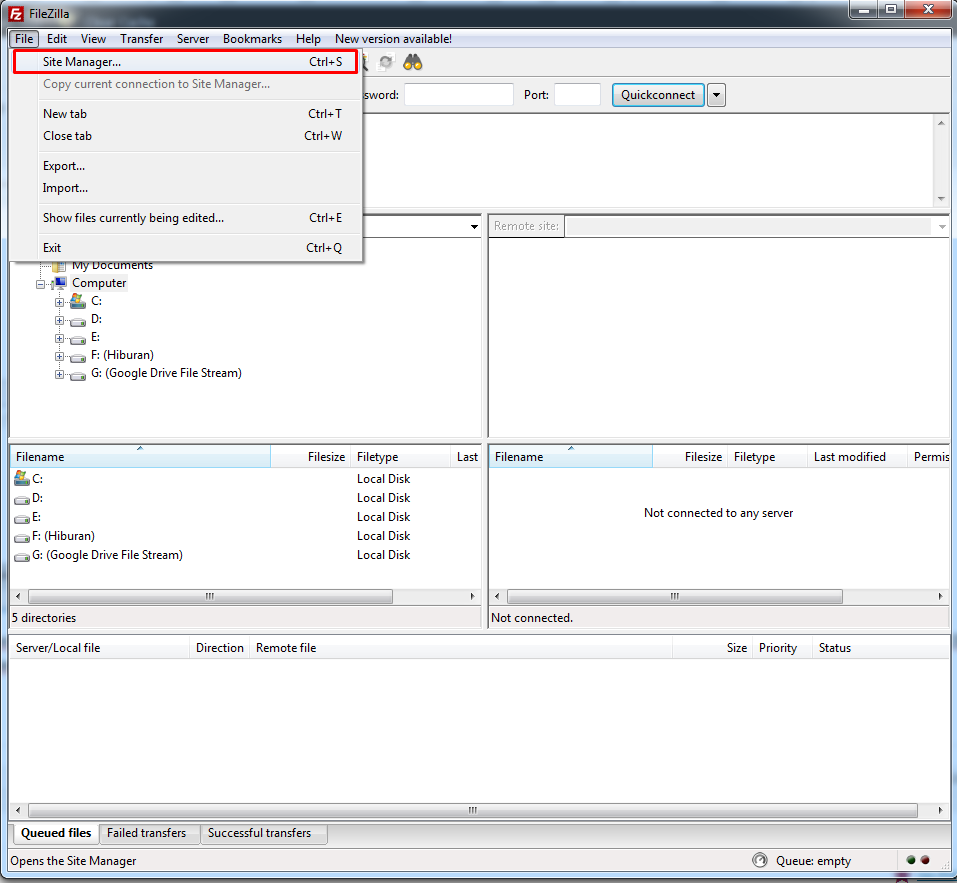Click G: drive icon in local tree

tap(78, 375)
